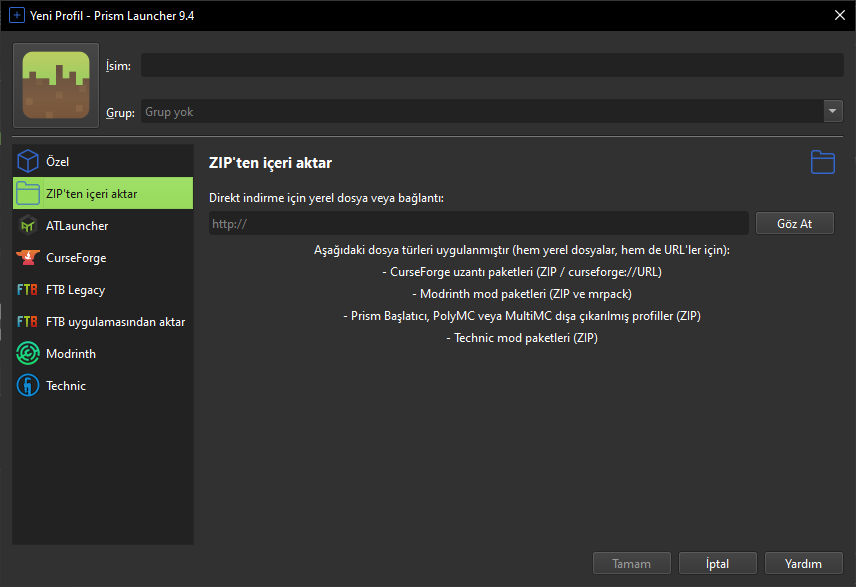Screen dimensions: 856x587
Task: Click the Yardım button
Action: point(803,564)
